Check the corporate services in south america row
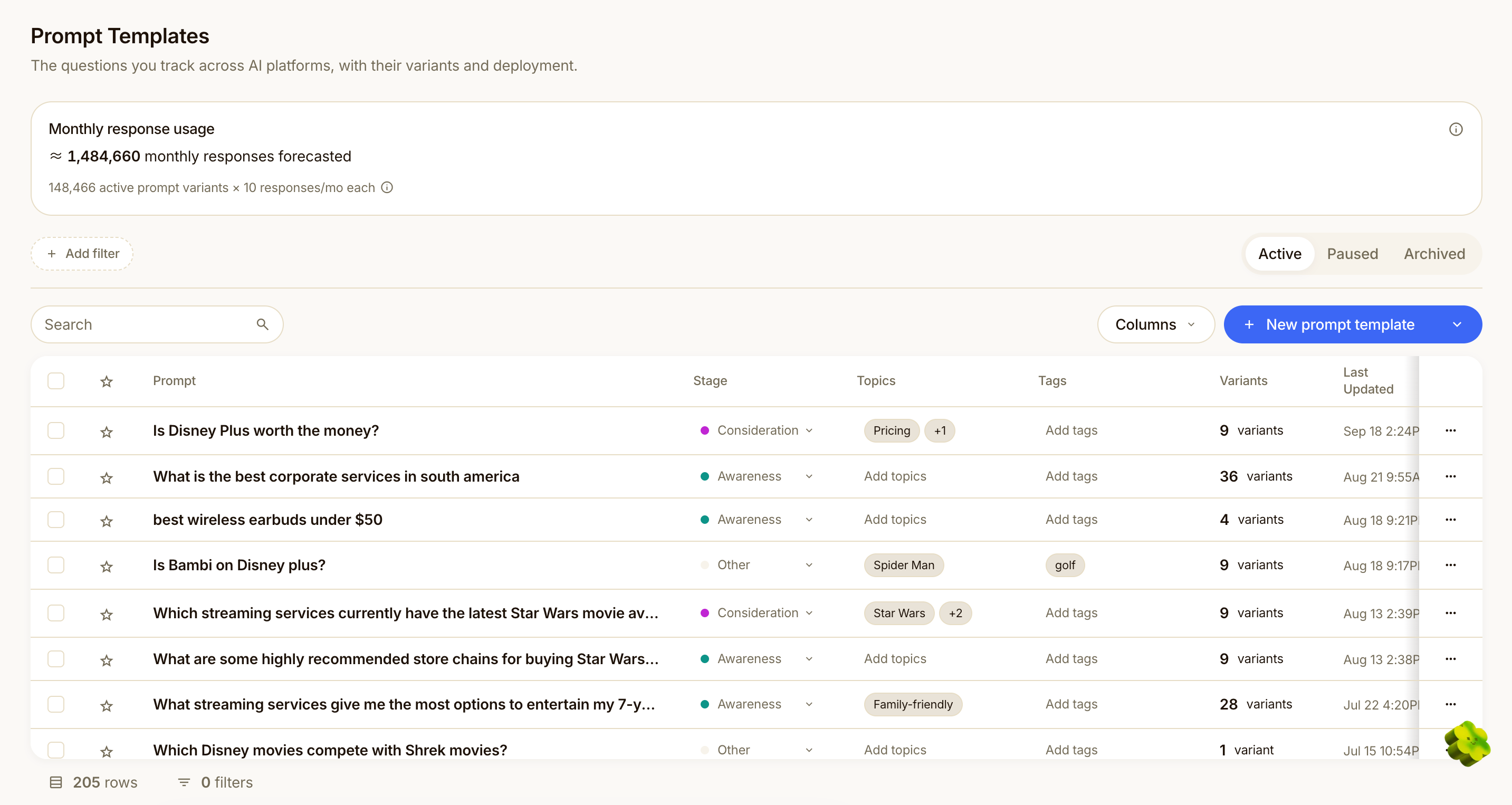The image size is (1512, 805). (x=56, y=476)
